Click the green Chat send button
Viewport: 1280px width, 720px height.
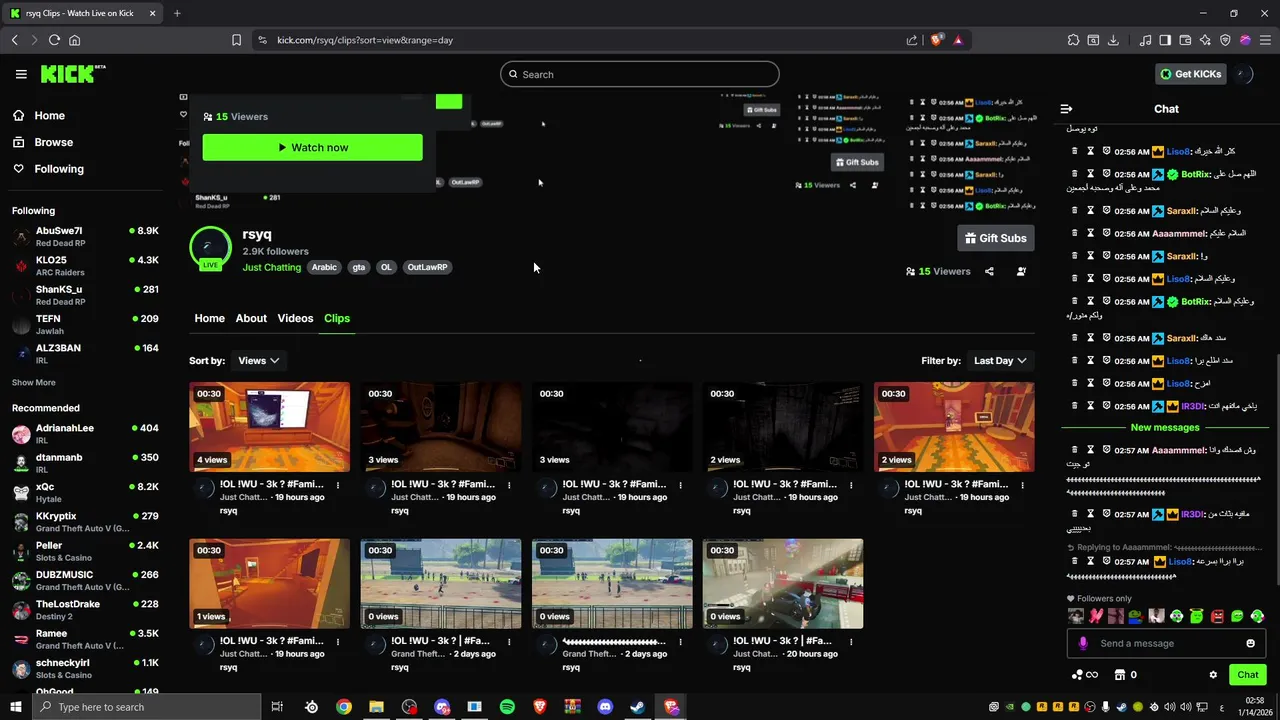tap(1248, 675)
